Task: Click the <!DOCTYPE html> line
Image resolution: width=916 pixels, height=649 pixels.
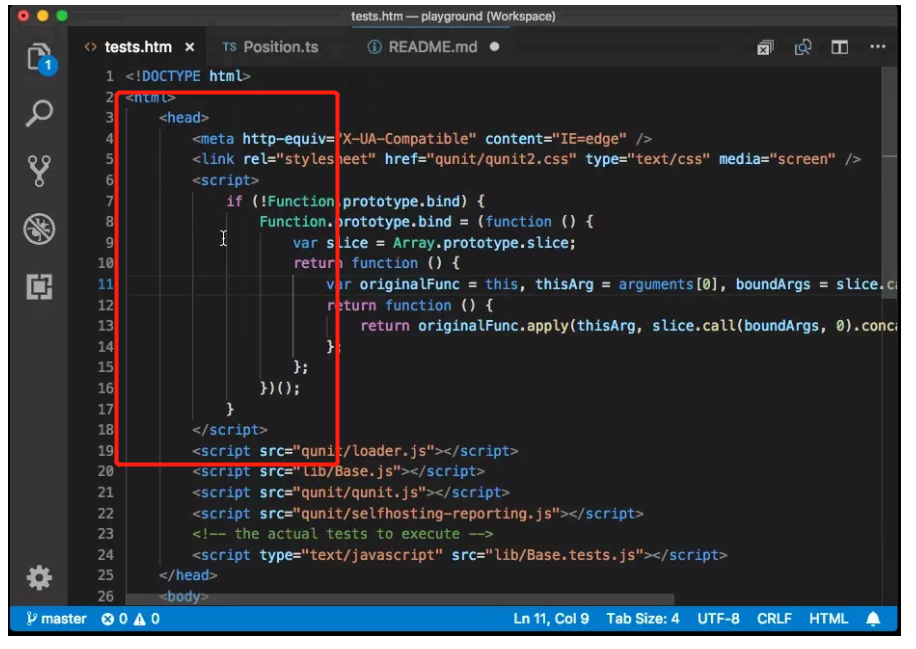Action: pos(188,76)
